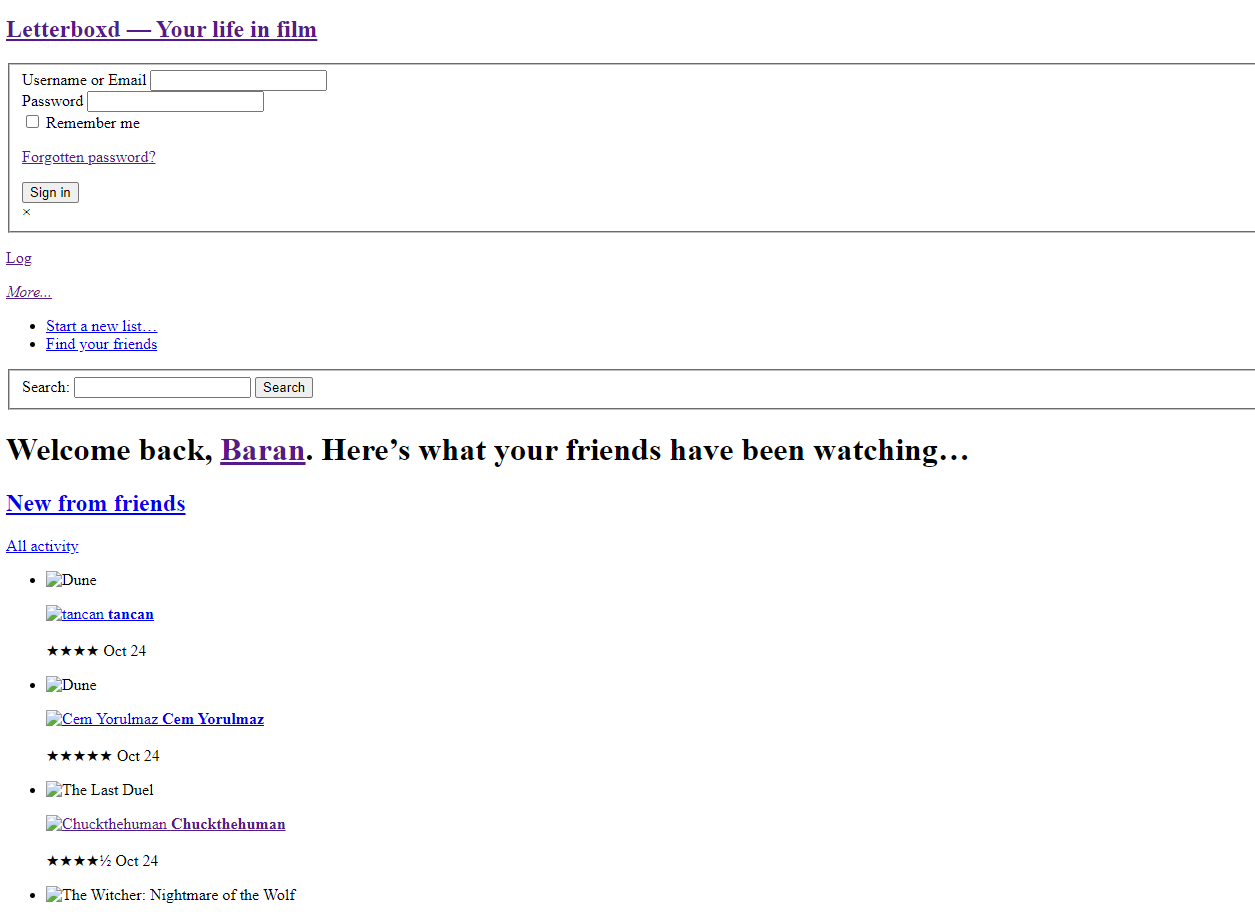Viewport: 1255px width, 919px height.
Task: Click The Witcher: Nightmare of the Wolf poster
Action: point(171,895)
